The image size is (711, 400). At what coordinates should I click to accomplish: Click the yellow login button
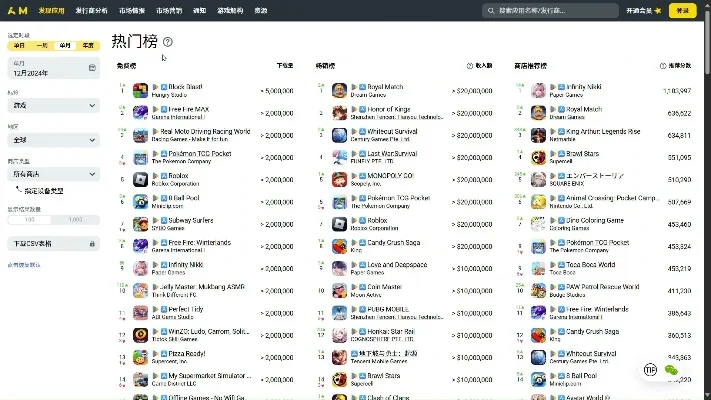682,10
